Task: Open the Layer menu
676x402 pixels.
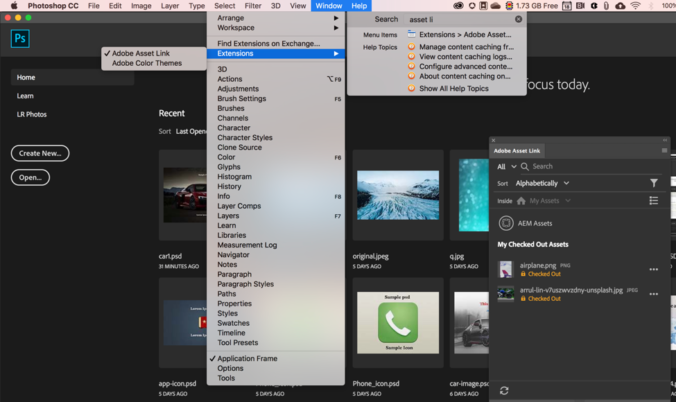Action: [170, 6]
